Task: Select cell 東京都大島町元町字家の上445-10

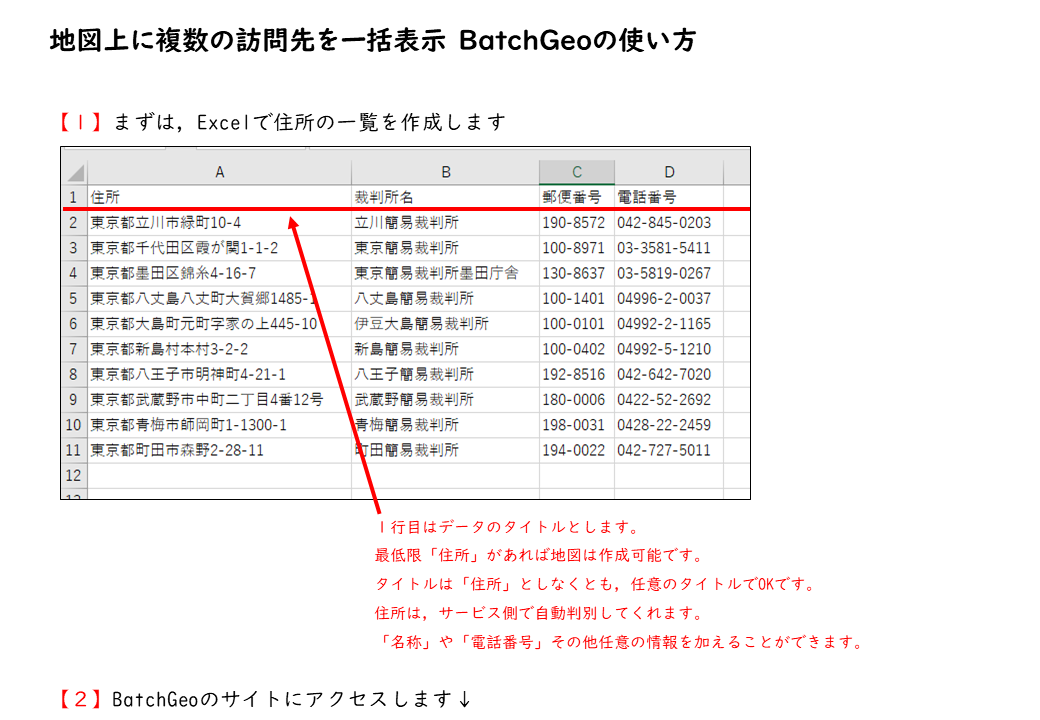Action: [220, 324]
